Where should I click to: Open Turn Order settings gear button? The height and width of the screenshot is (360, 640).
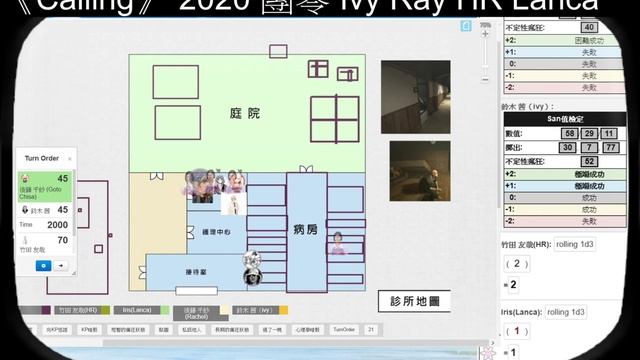tap(43, 266)
